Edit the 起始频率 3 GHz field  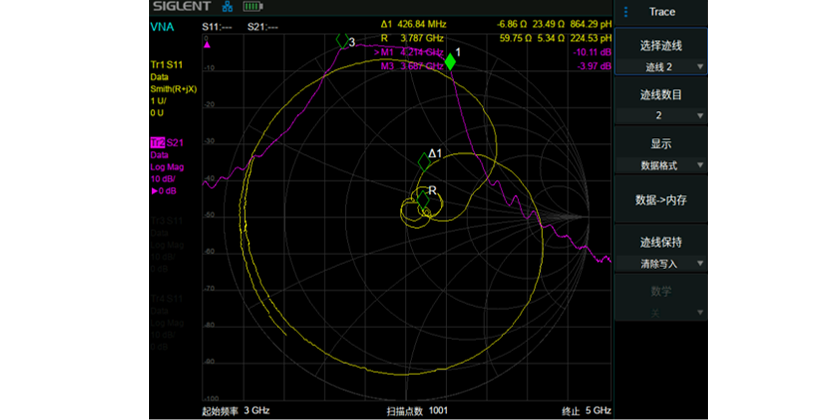coord(236,410)
